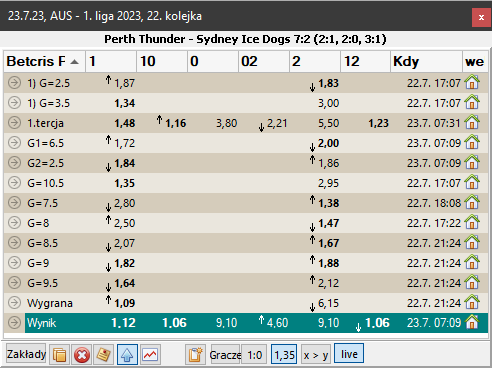The image size is (492, 368).
Task: Click the x > y button
Action: click(x=316, y=354)
